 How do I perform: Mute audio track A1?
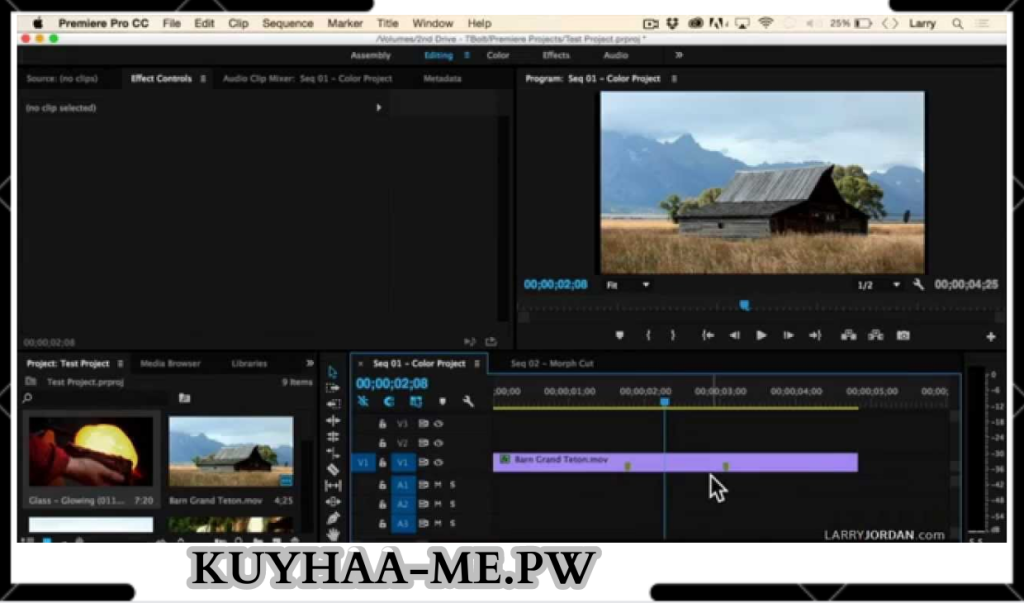(x=438, y=485)
